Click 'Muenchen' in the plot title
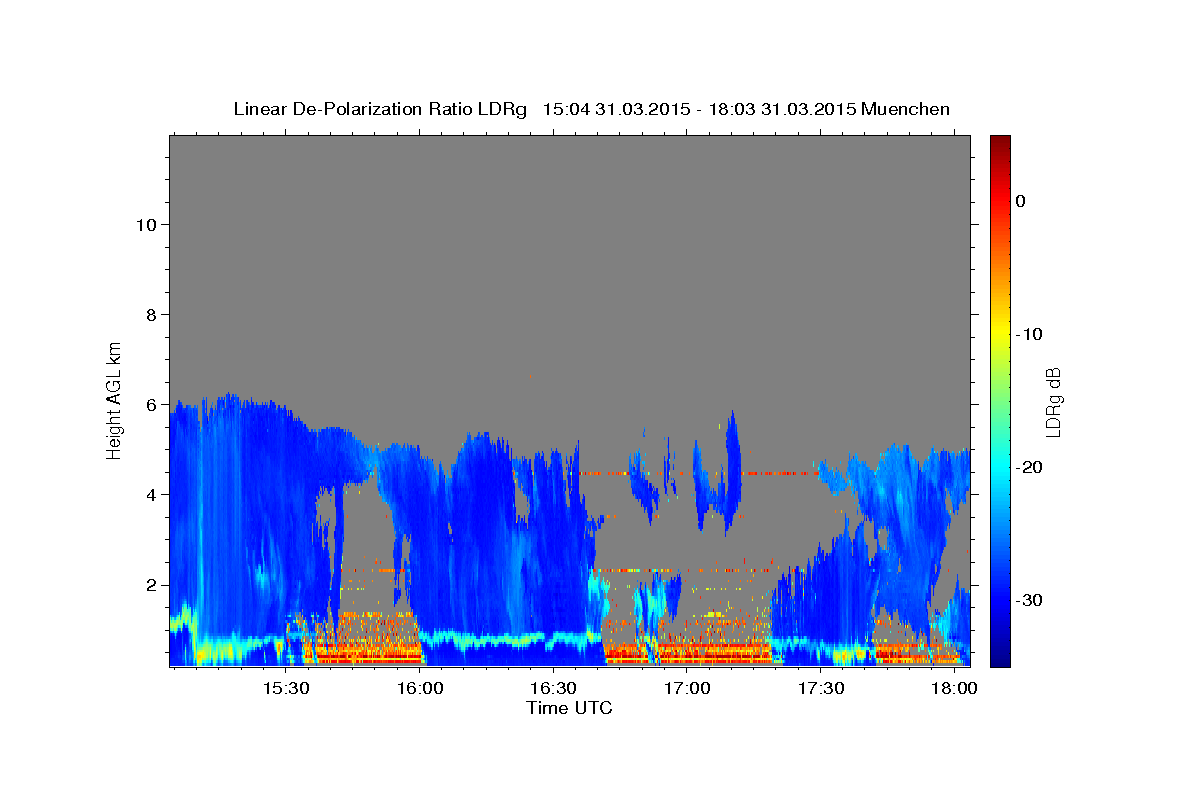The height and width of the screenshot is (800, 1200). click(906, 109)
